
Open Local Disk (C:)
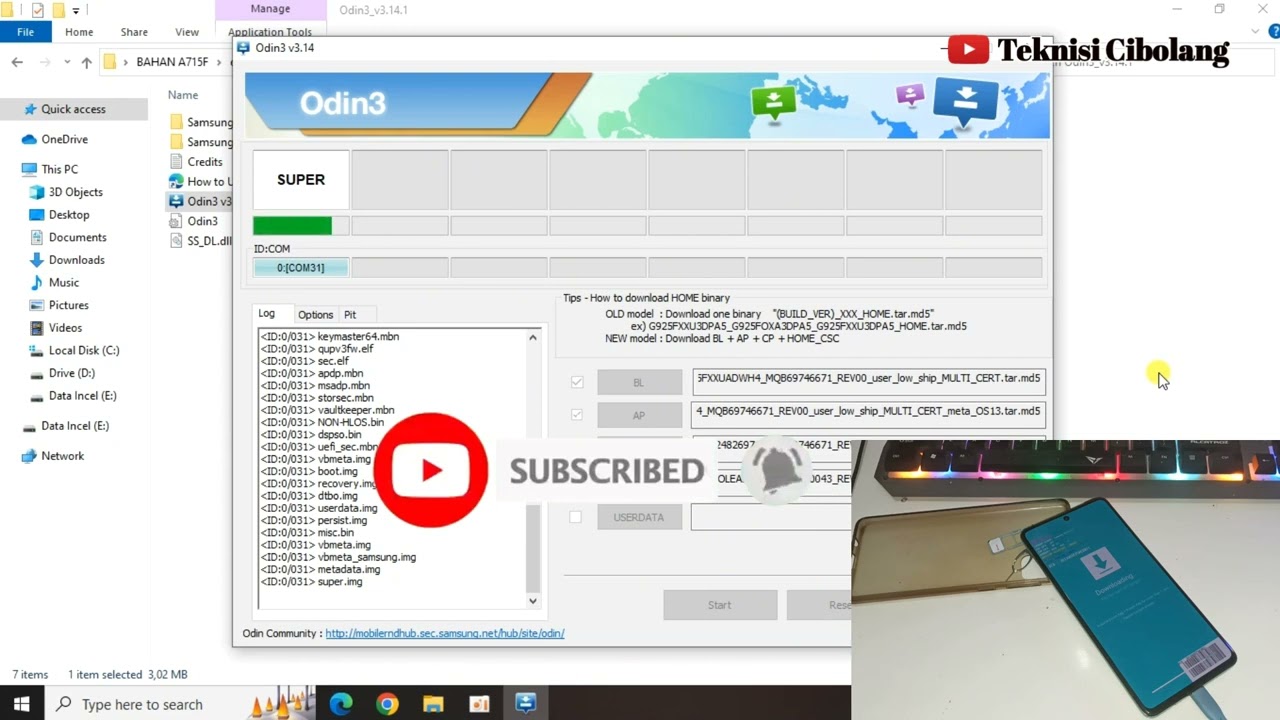[83, 350]
